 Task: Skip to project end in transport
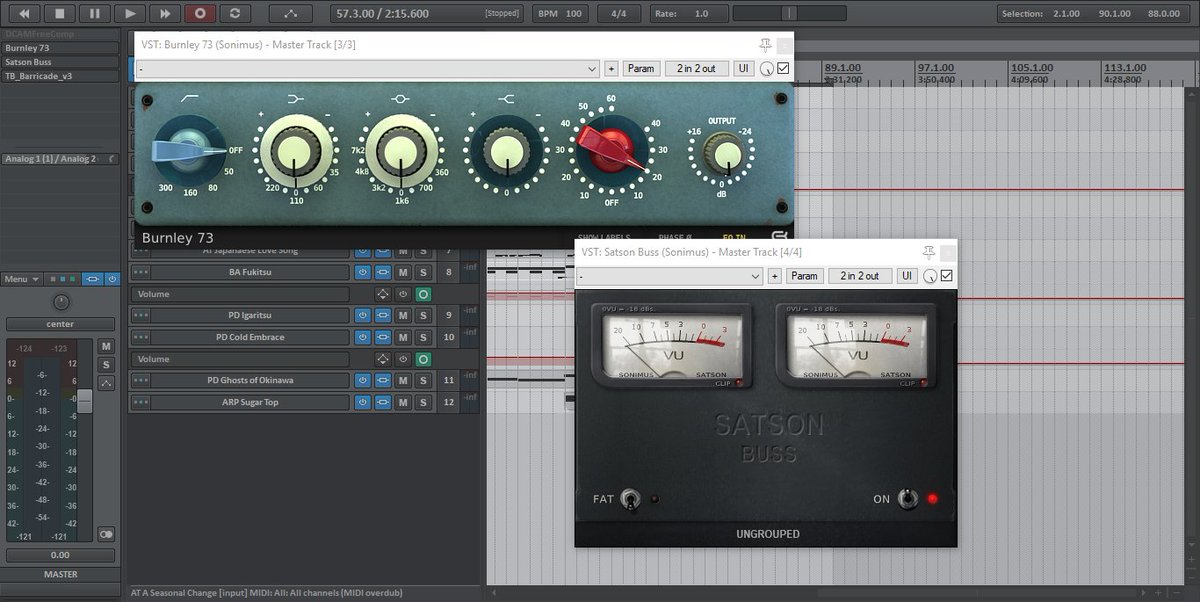(165, 13)
